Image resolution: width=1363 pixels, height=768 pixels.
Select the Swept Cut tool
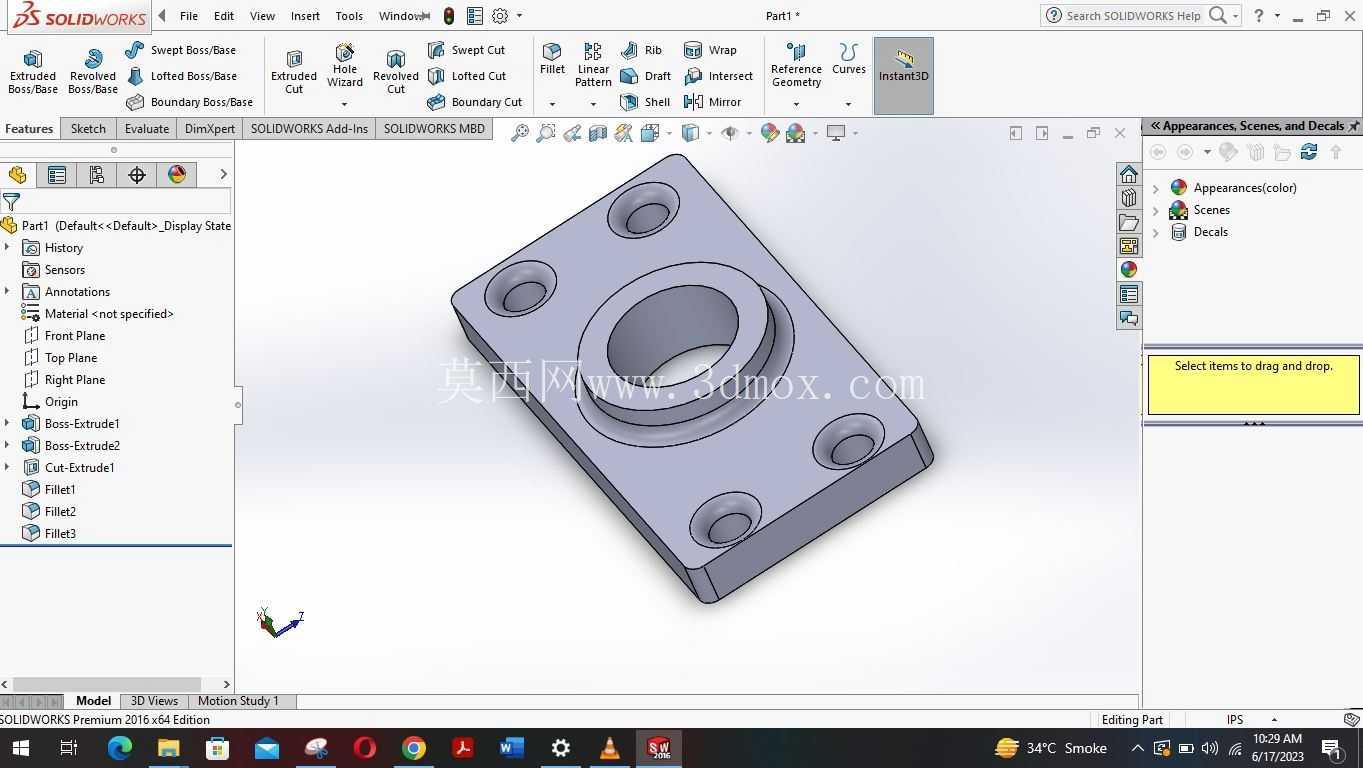tap(466, 50)
